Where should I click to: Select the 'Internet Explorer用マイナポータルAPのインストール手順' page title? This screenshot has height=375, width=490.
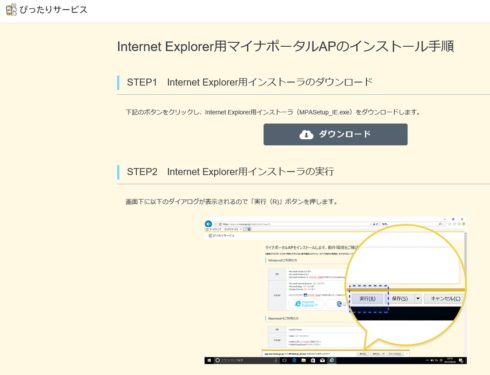(x=285, y=46)
